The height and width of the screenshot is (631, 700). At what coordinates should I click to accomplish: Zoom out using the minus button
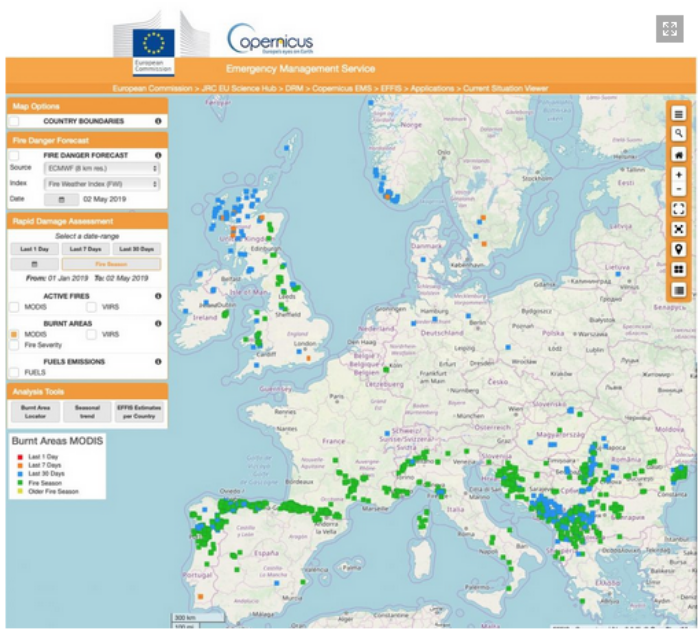(x=679, y=189)
